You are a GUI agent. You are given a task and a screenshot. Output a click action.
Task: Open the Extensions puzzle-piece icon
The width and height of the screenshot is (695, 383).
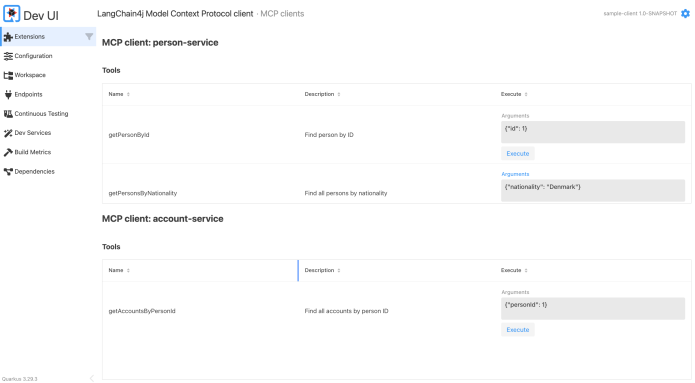coord(8,37)
